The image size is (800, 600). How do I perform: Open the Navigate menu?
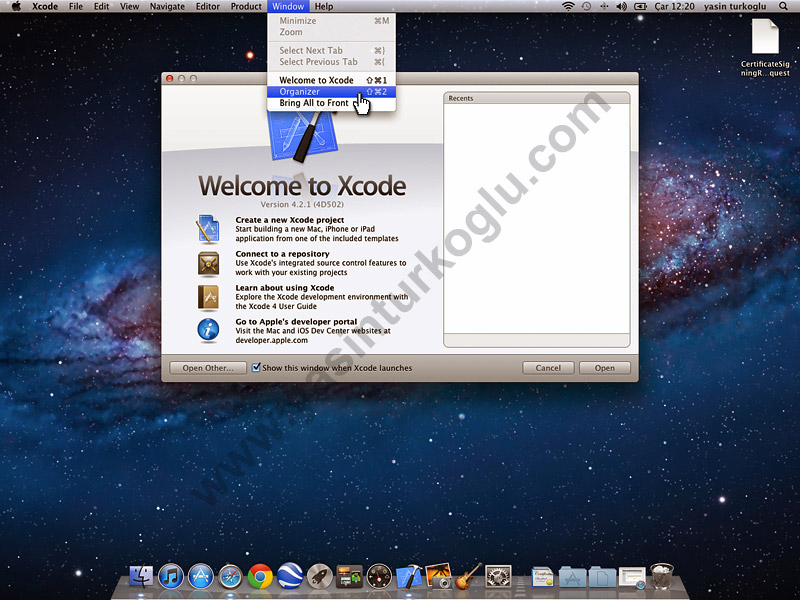click(167, 6)
